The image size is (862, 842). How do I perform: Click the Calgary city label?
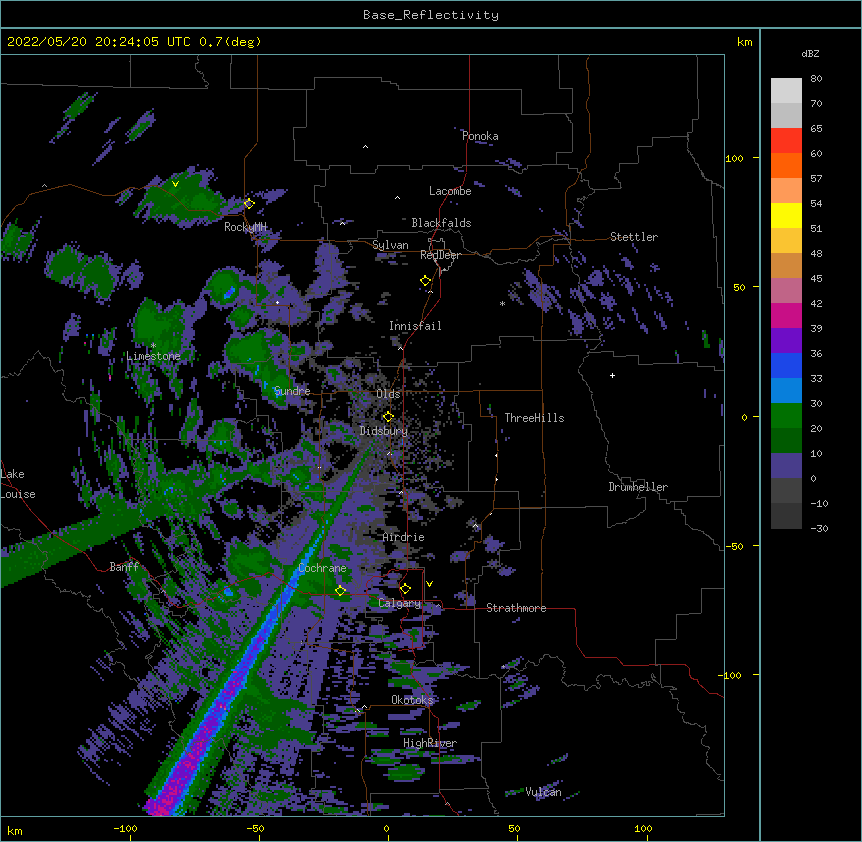click(400, 603)
